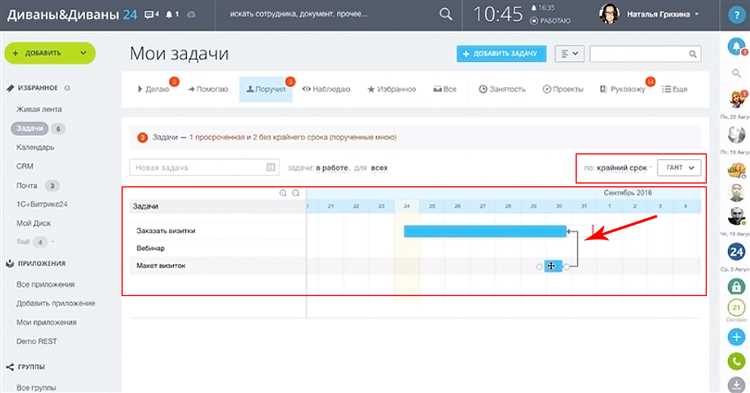The image size is (750, 393).
Task: Open the ГАНТ view mode dropdown
Action: pyautogui.click(x=679, y=167)
